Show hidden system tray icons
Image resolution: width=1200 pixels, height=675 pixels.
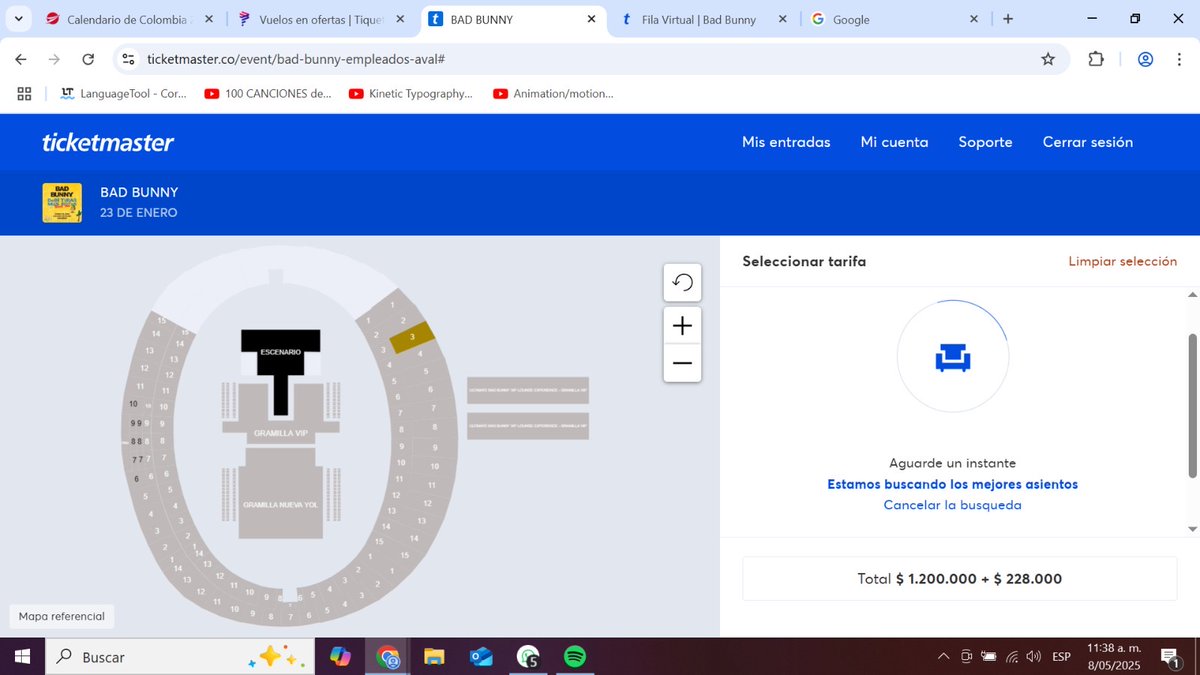point(943,657)
